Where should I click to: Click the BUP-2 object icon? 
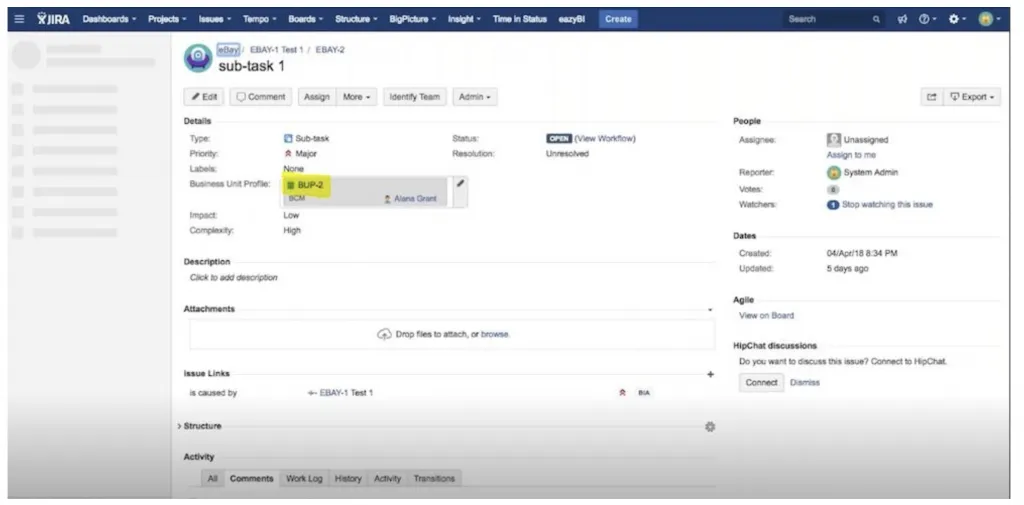click(291, 186)
